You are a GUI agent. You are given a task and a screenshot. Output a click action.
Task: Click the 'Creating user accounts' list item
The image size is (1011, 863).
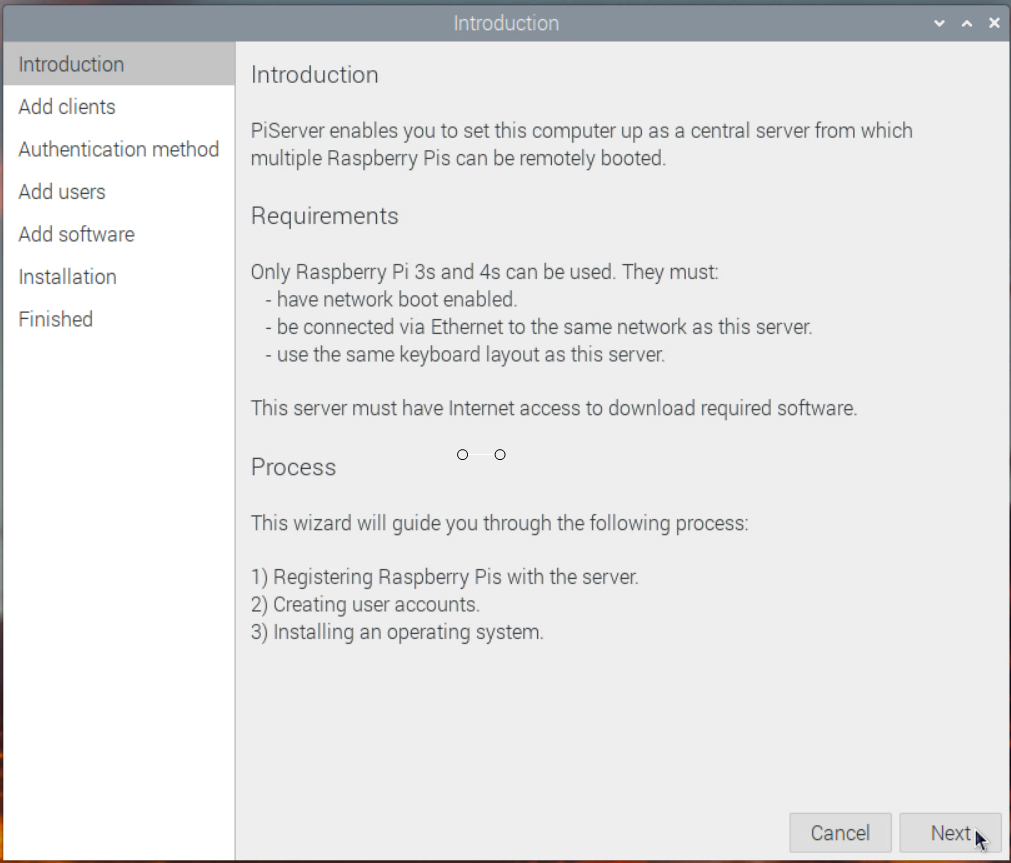coord(365,604)
